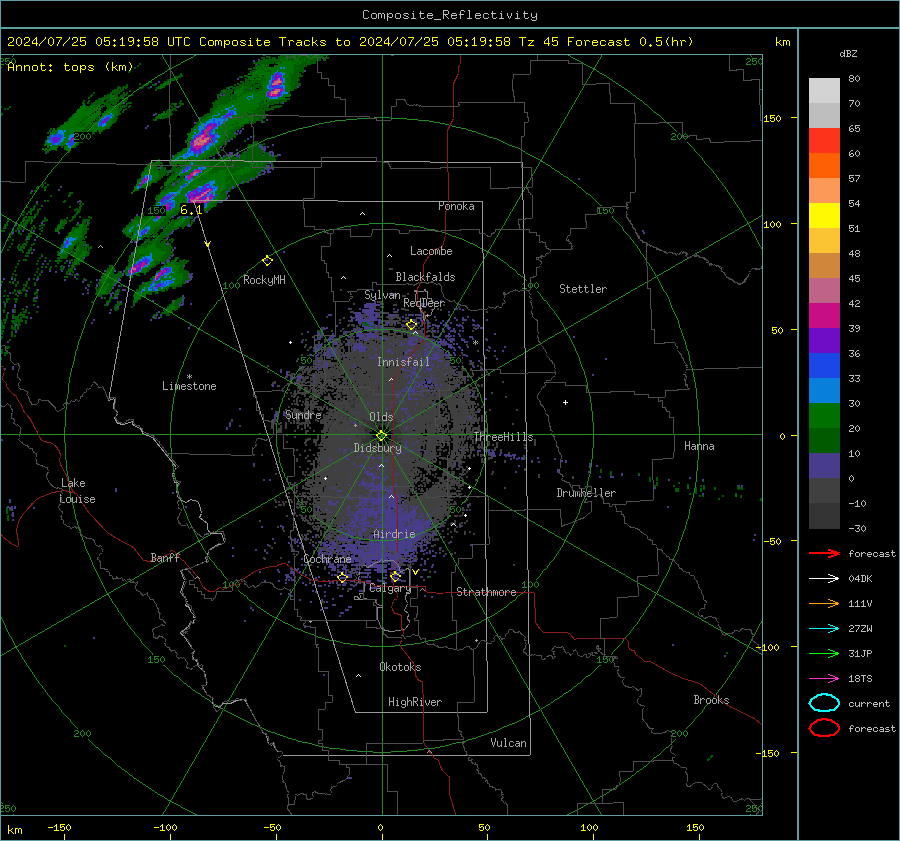The width and height of the screenshot is (900, 841).
Task: Click the ThreeHills label on the map
Action: [x=503, y=437]
